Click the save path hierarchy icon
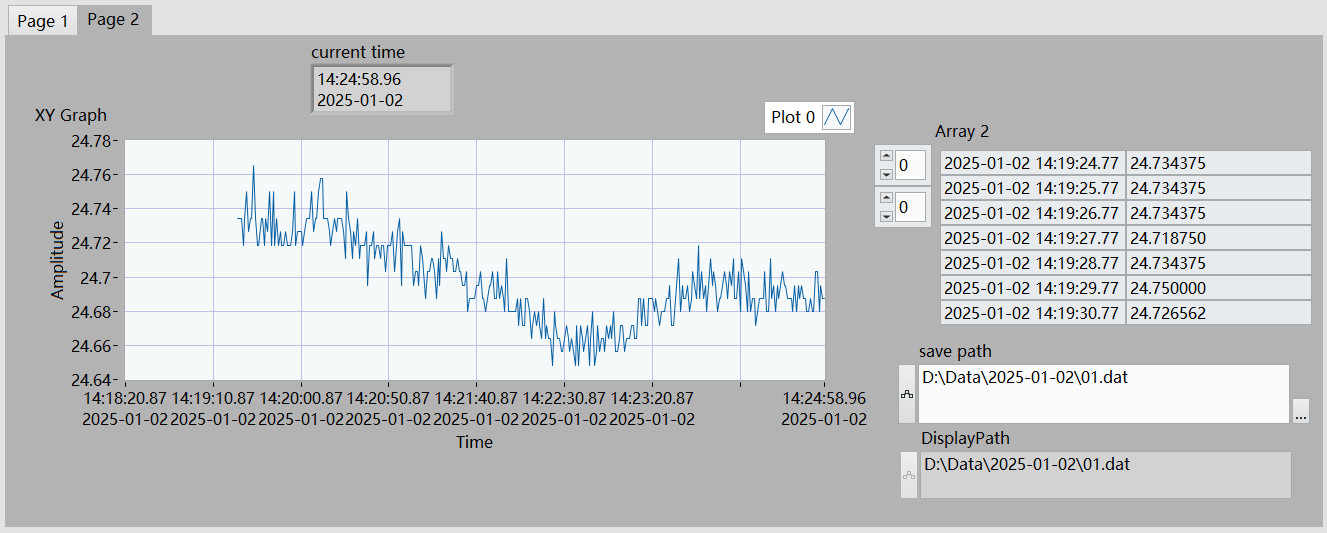 908,394
